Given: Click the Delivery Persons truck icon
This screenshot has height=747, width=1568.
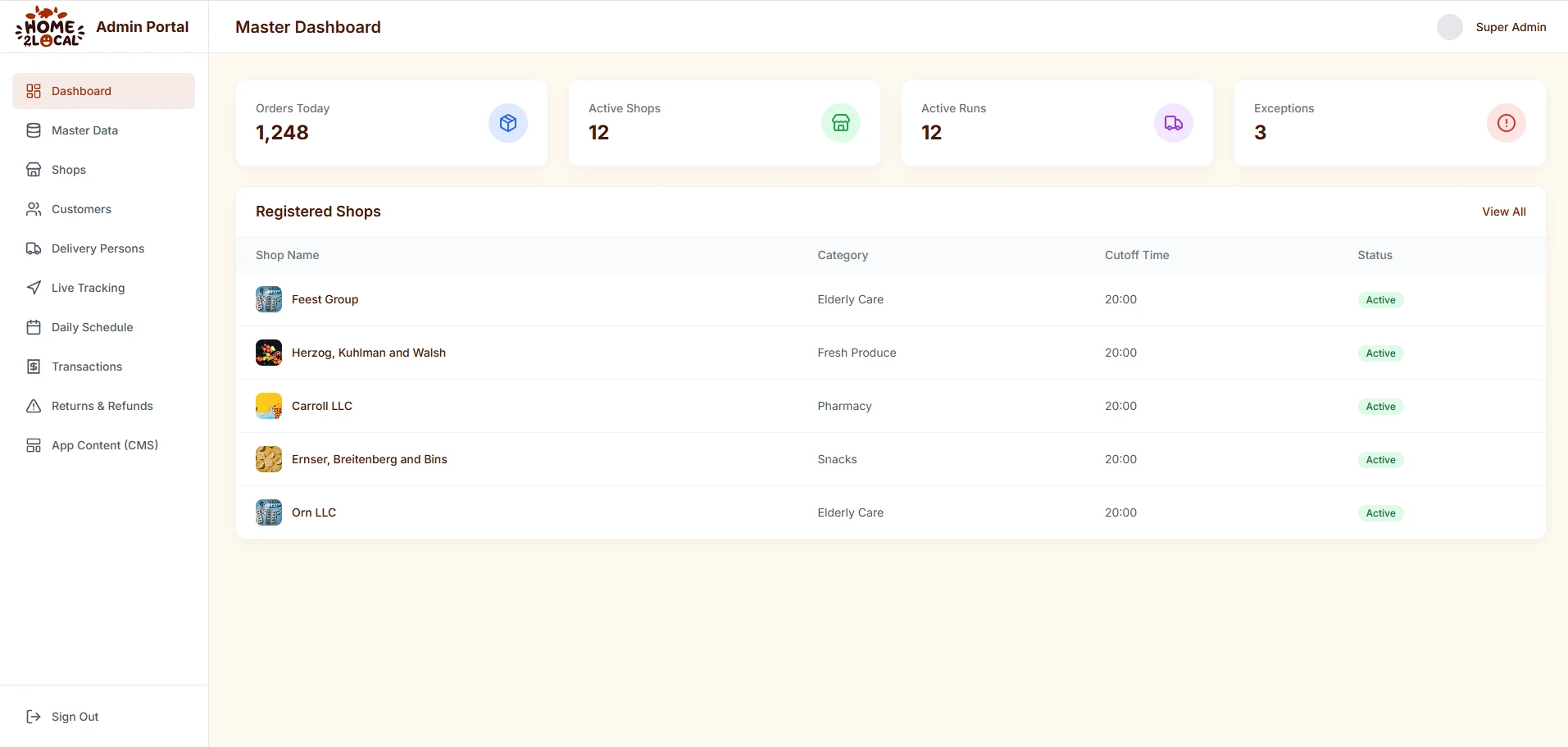Looking at the screenshot, I should (34, 248).
